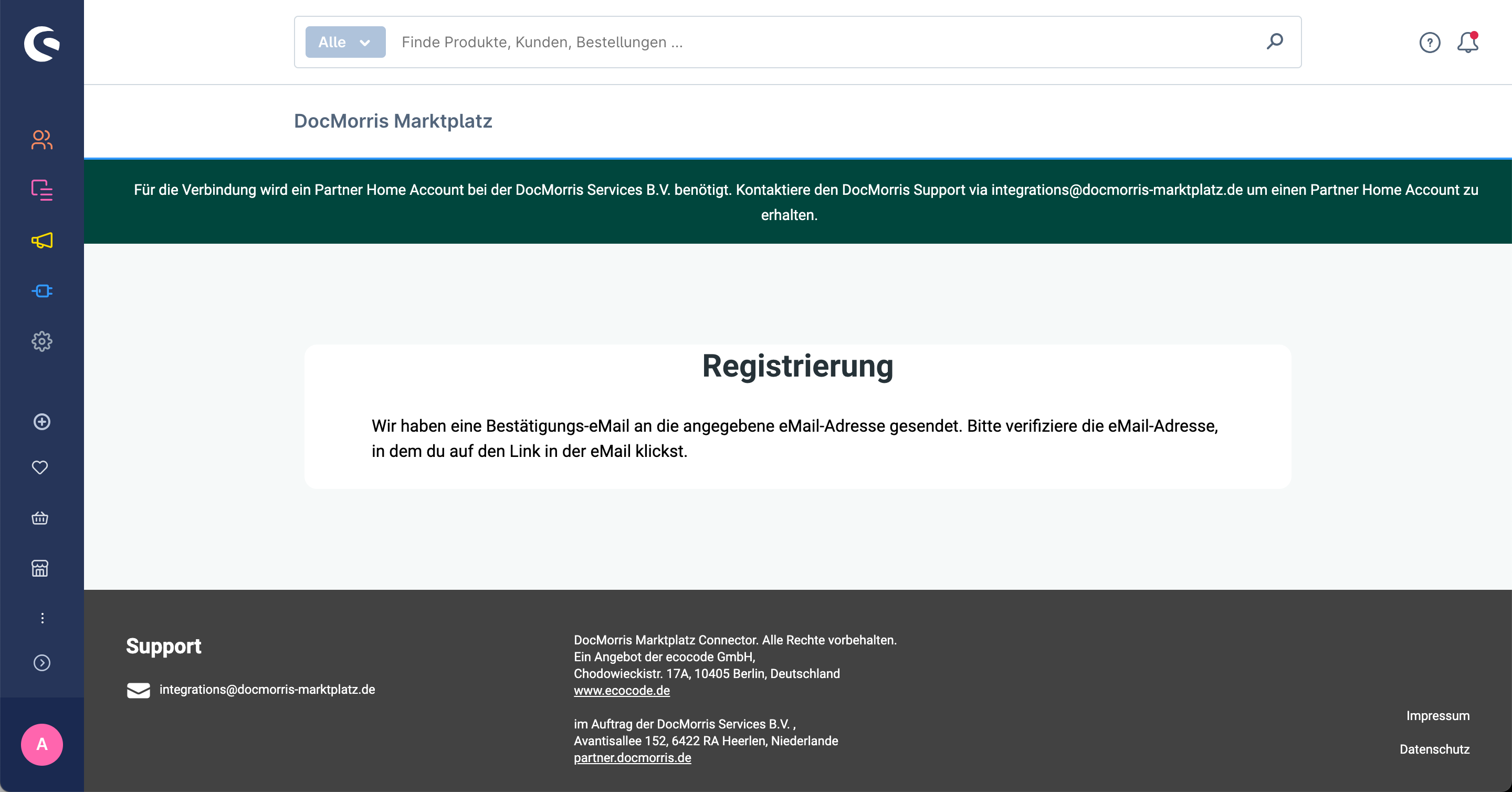The height and width of the screenshot is (792, 1512).
Task: Click the "Registrierung" heading
Action: 797,366
